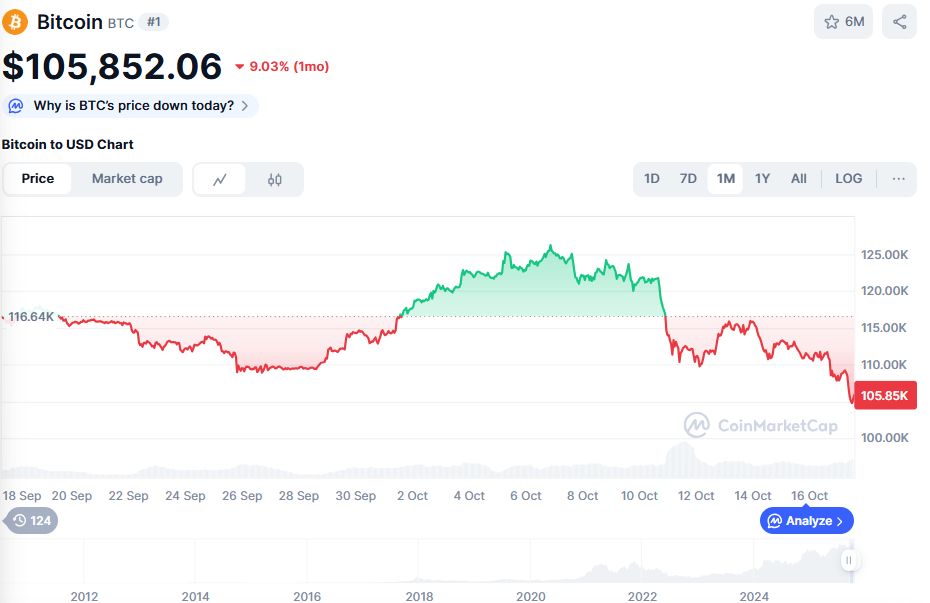Set chart range to All
Image resolution: width=930 pixels, height=603 pixels.
[x=798, y=178]
